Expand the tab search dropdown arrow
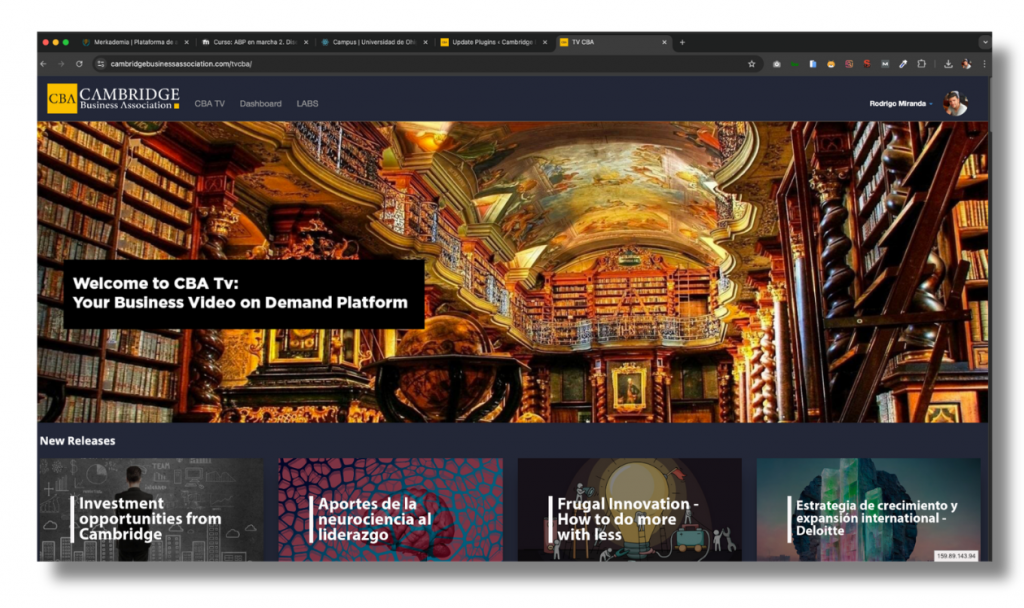 (985, 42)
